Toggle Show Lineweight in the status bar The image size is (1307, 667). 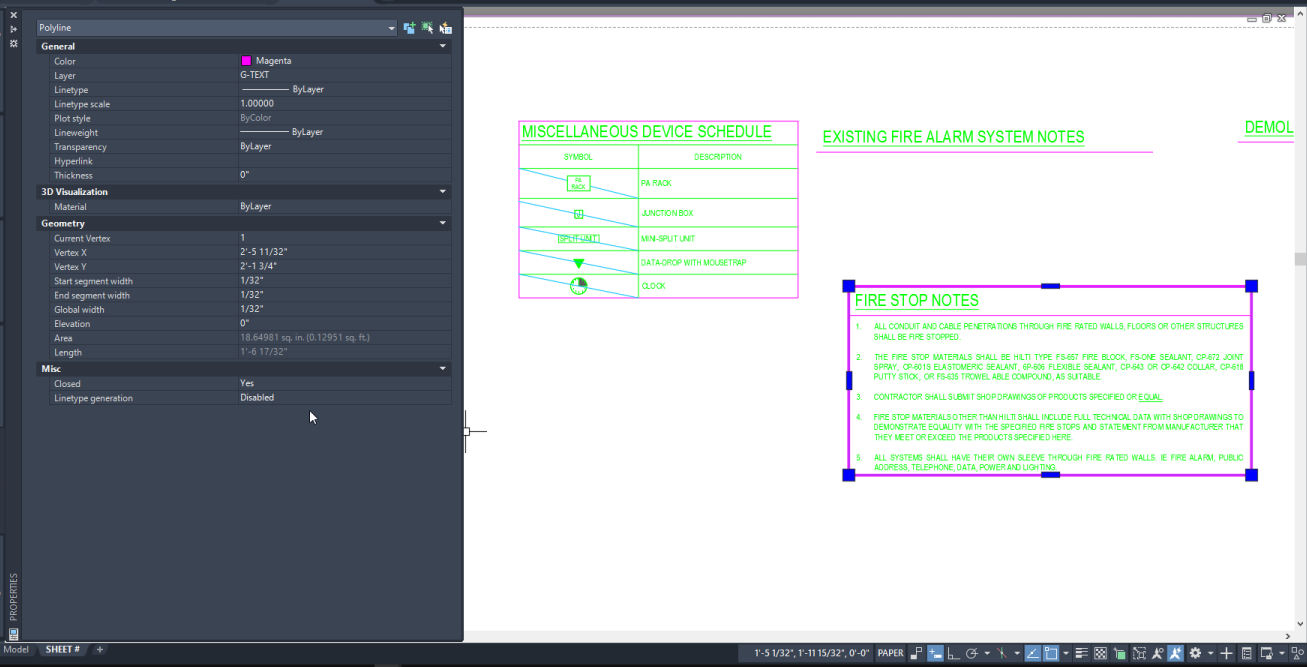coord(1082,653)
